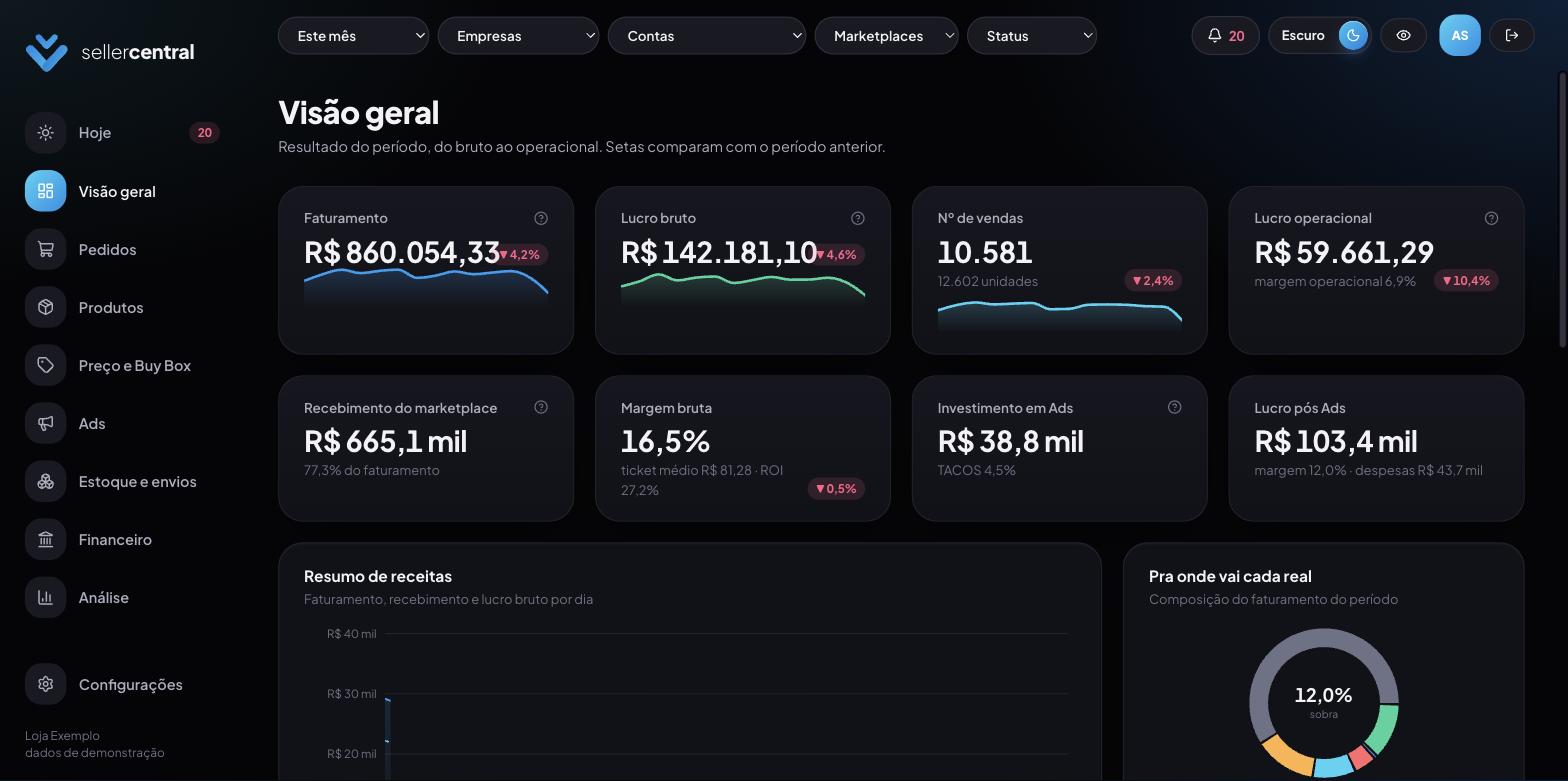Image resolution: width=1568 pixels, height=781 pixels.
Task: Open the Configurações gear icon
Action: [x=45, y=684]
